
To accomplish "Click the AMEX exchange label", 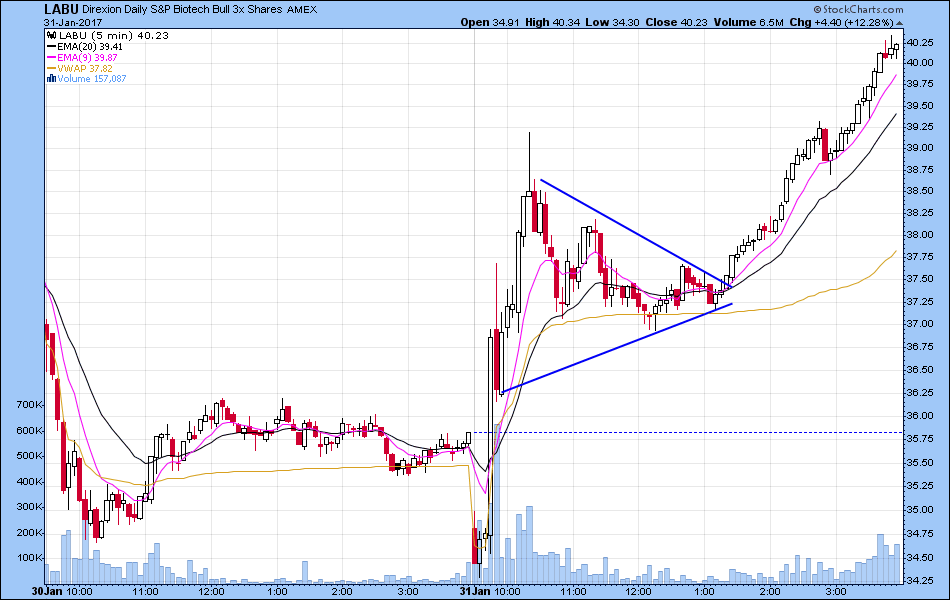I will pos(302,10).
